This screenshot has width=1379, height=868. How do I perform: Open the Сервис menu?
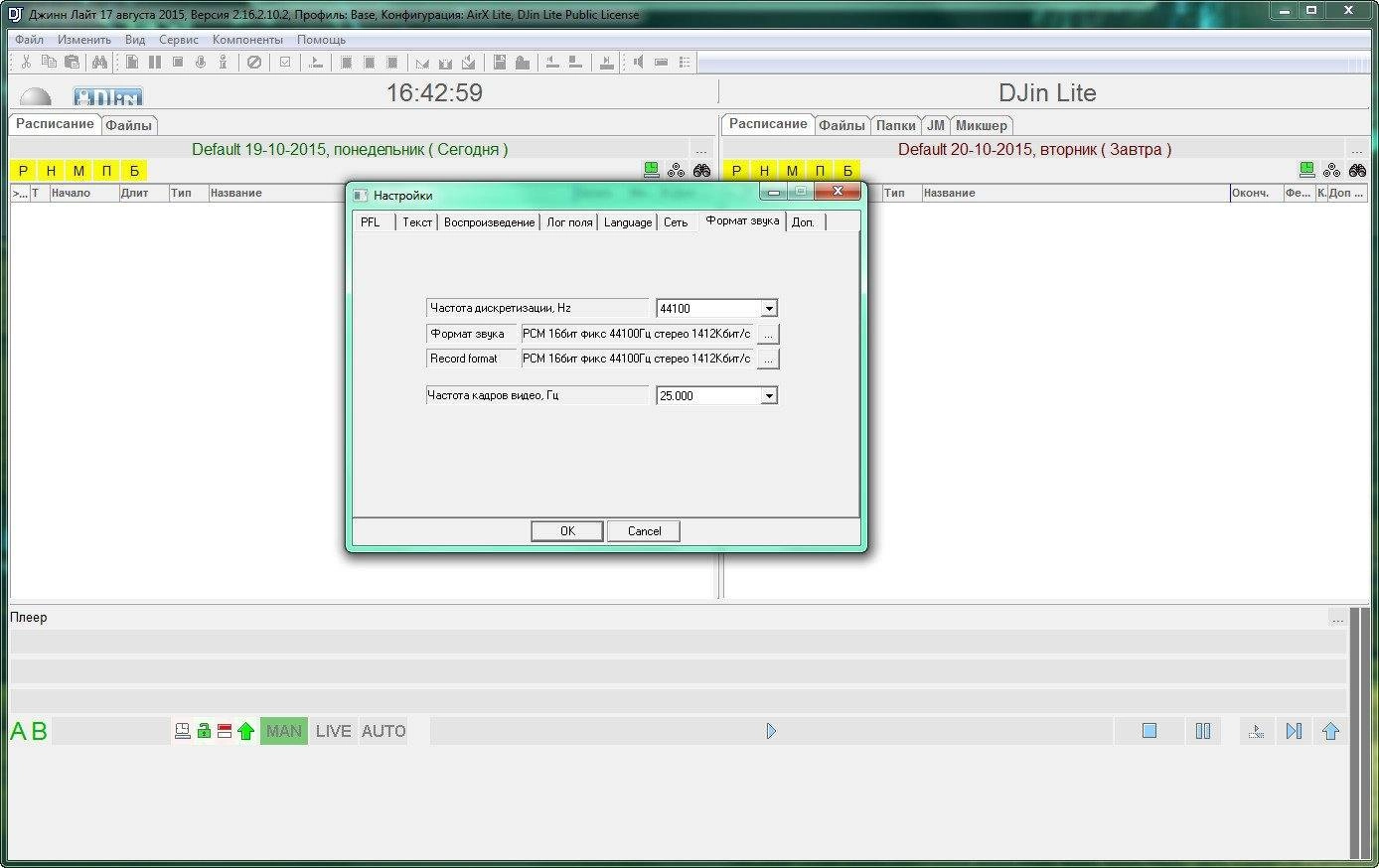(179, 40)
